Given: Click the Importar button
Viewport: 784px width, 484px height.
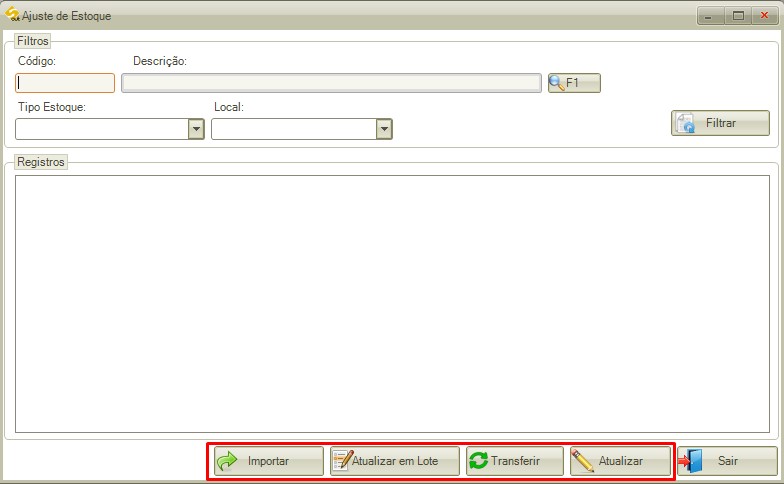Looking at the screenshot, I should [x=269, y=461].
